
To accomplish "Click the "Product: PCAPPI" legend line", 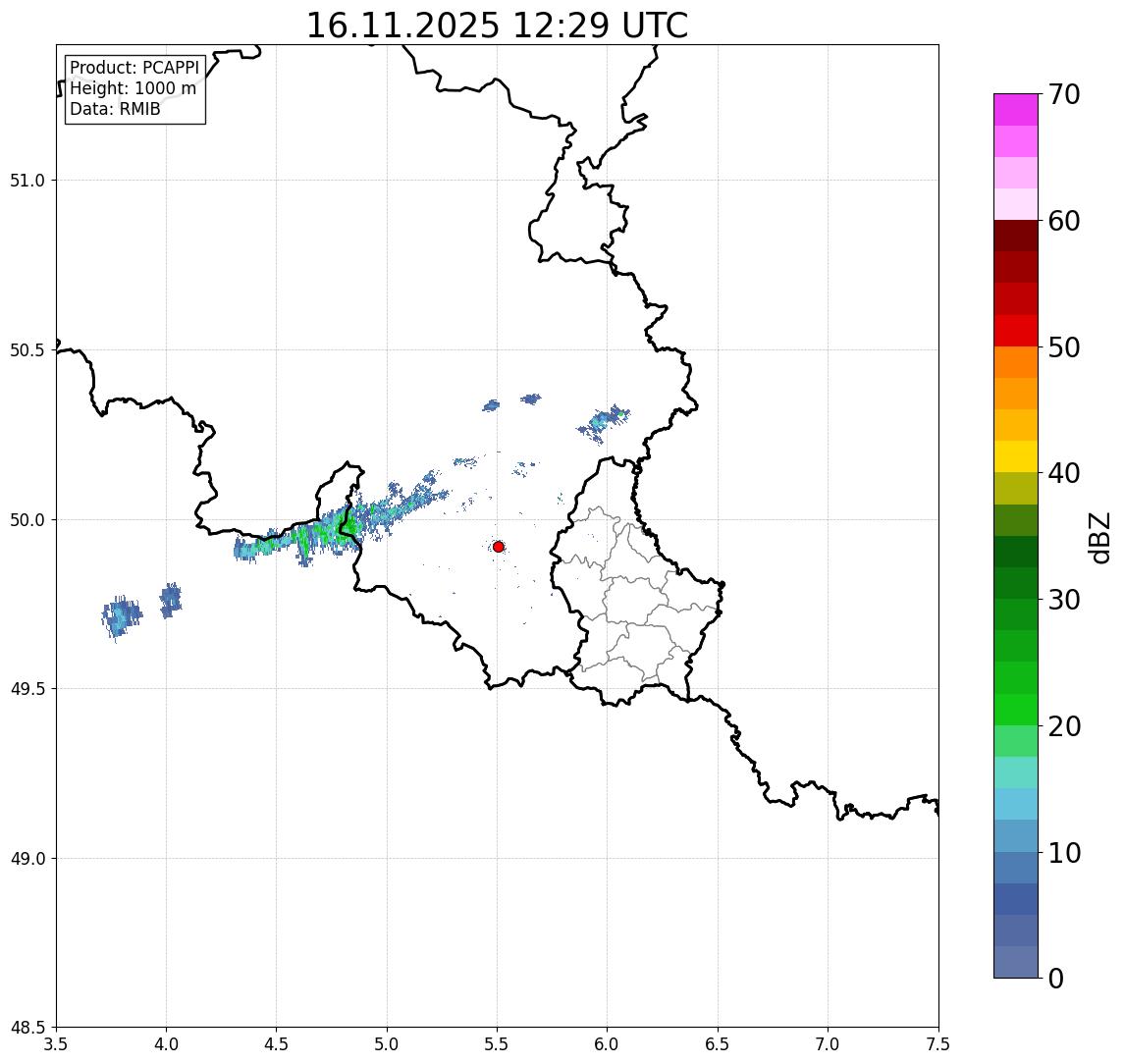I will click(x=134, y=68).
